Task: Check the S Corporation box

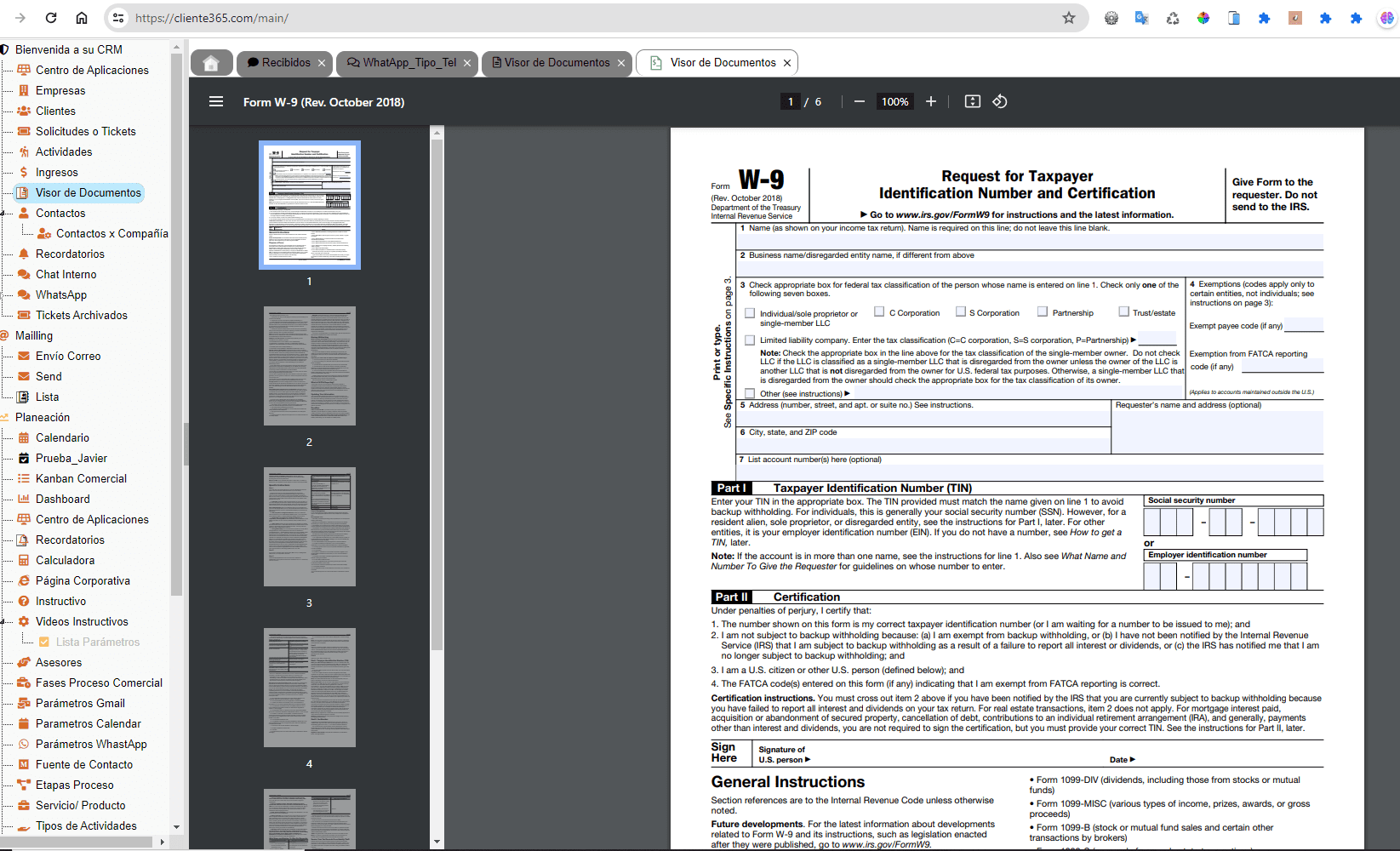Action: [x=961, y=311]
